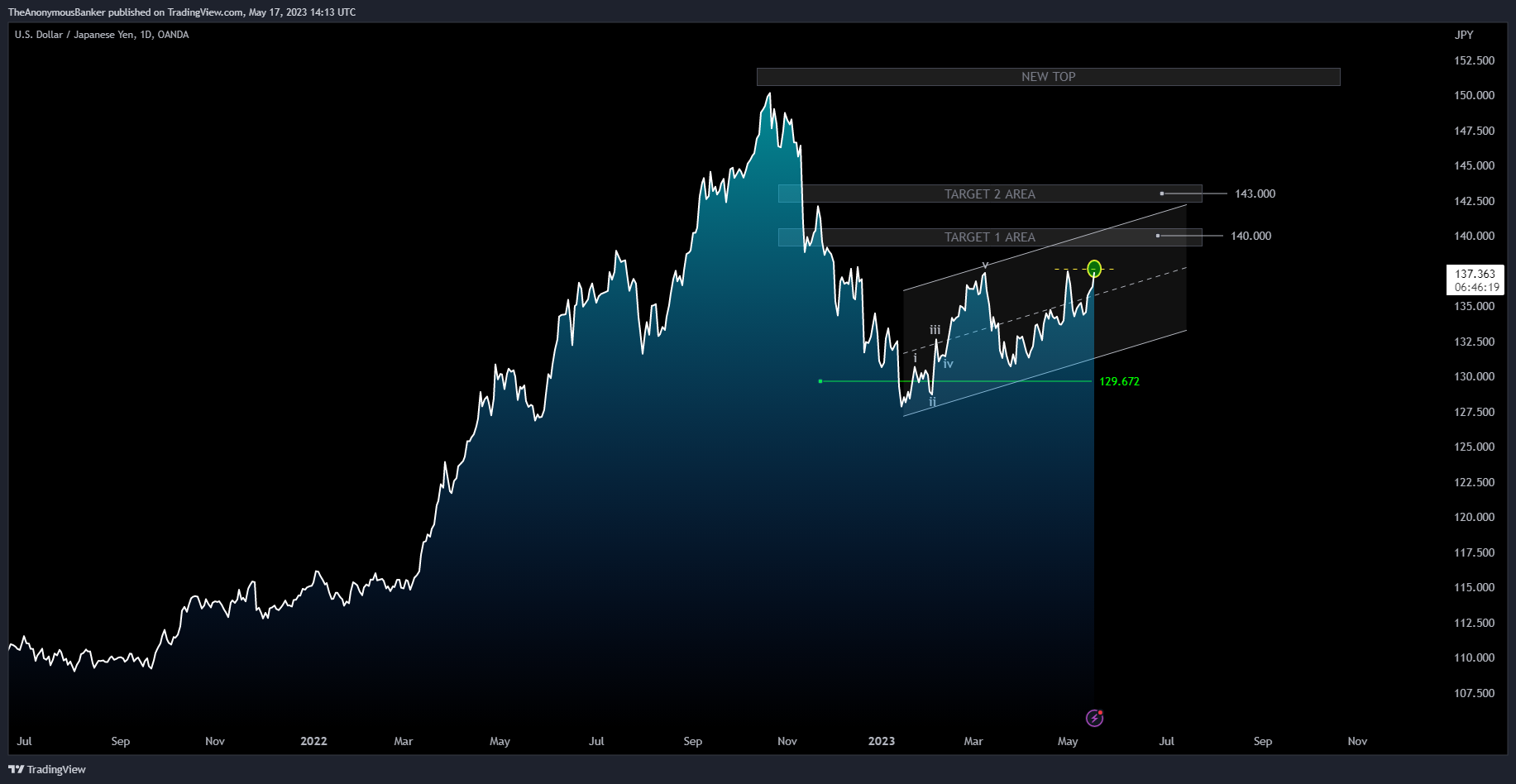Click the 2023 label on time axis

coord(882,741)
